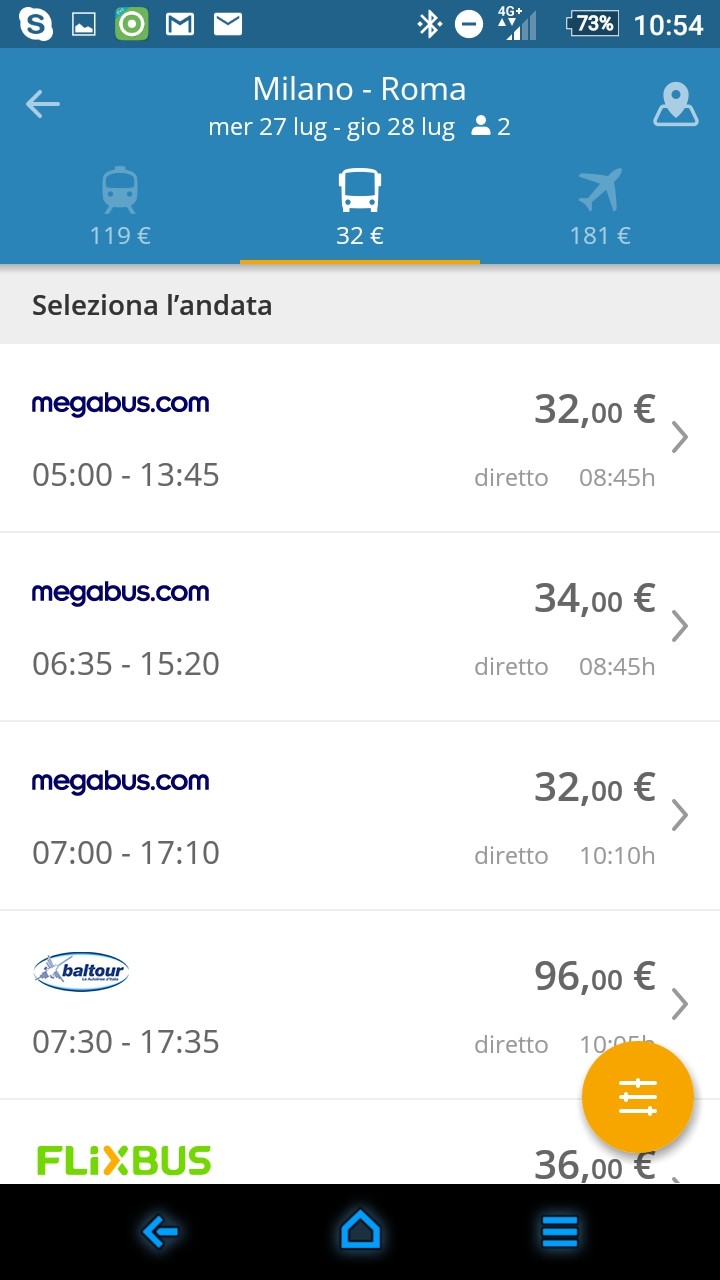Viewport: 720px width, 1280px height.
Task: Open the orange filter settings button
Action: 638,1097
